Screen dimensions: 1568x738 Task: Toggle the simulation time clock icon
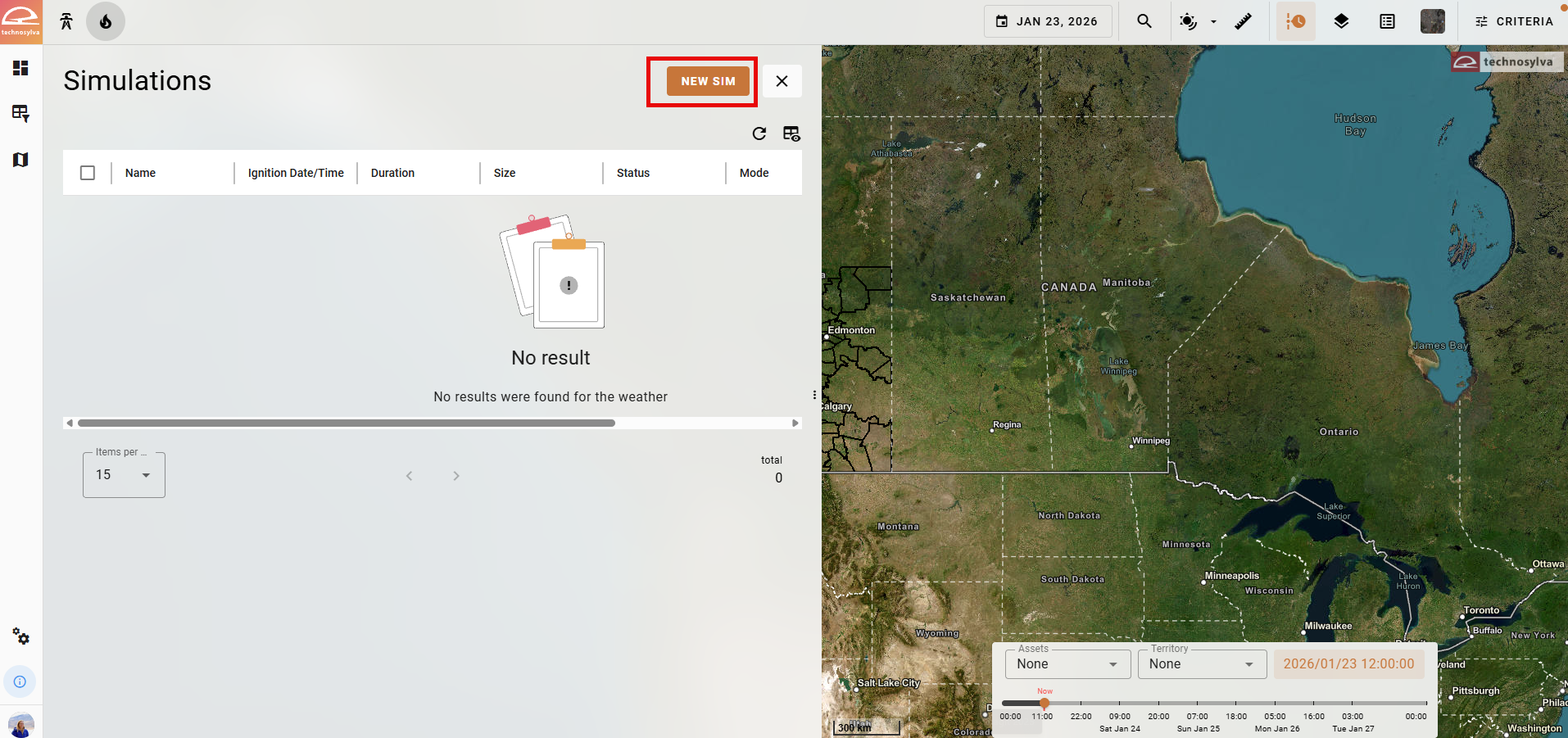(x=1295, y=22)
